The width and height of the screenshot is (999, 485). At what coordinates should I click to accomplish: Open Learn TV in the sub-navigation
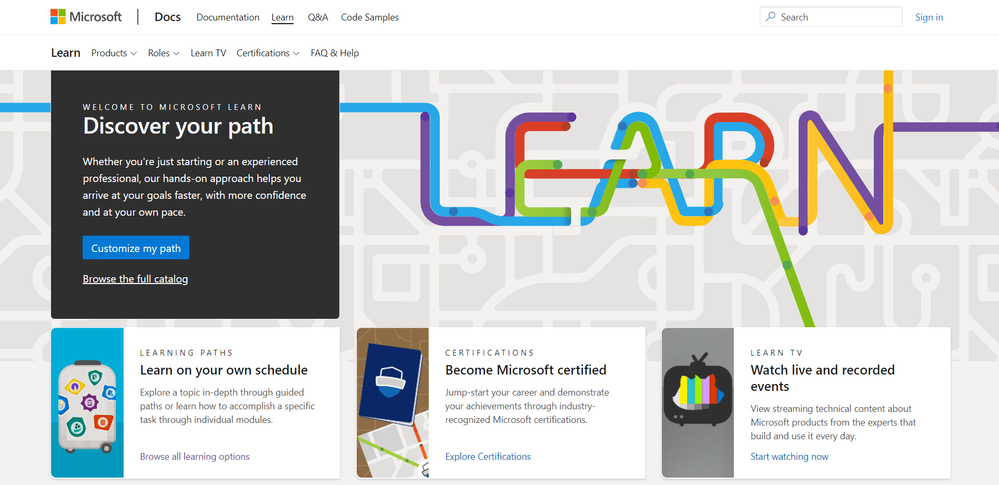point(208,53)
